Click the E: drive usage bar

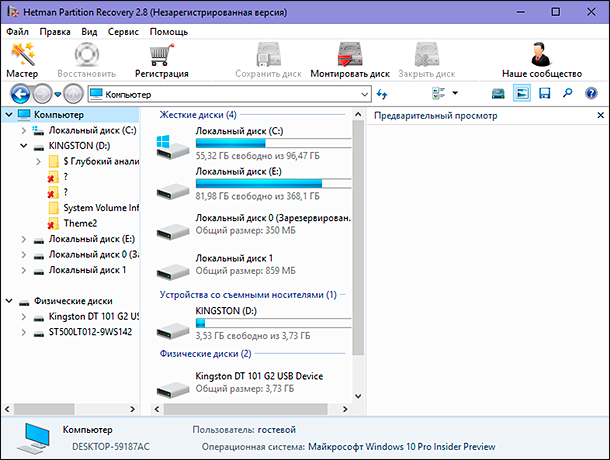(x=273, y=184)
